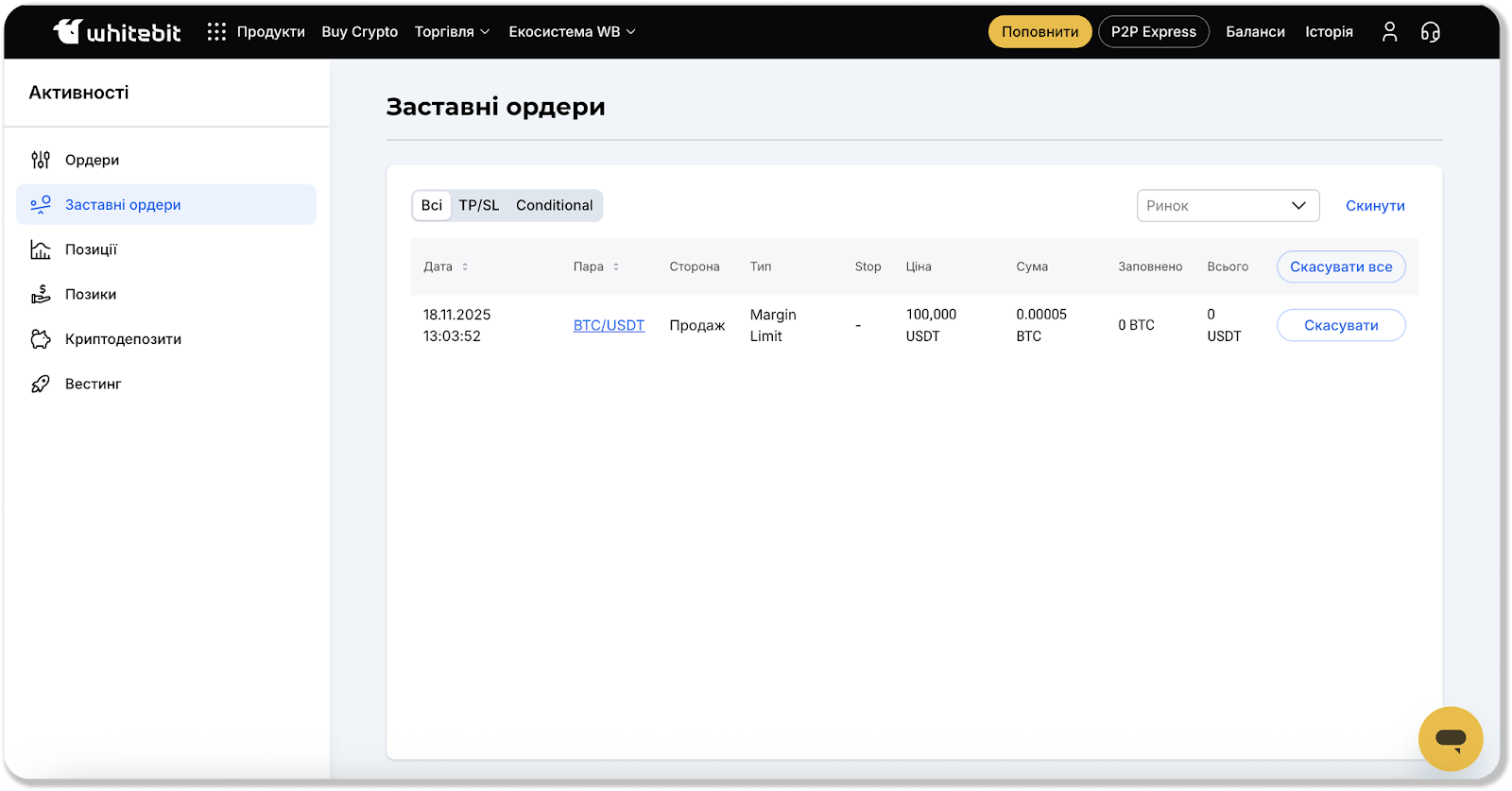The height and width of the screenshot is (791, 1512).
Task: Click the Ордери sliders icon
Action: (x=41, y=160)
